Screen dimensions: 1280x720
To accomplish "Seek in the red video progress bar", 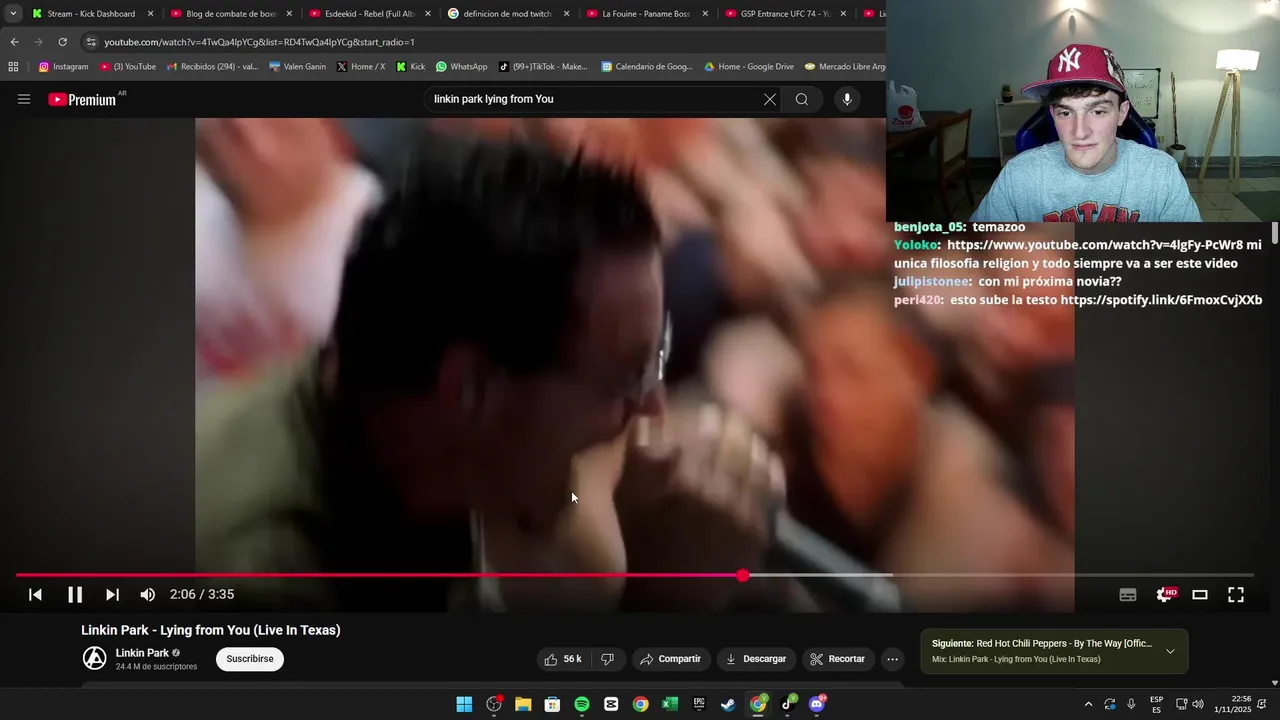I will click(x=635, y=575).
